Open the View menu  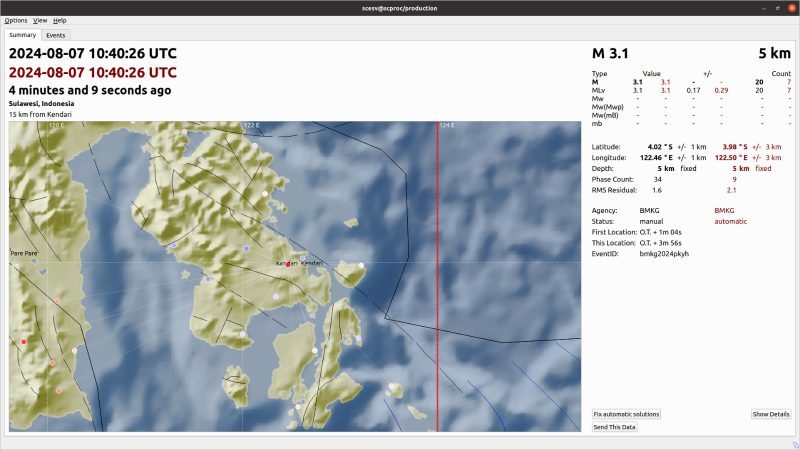pyautogui.click(x=40, y=20)
